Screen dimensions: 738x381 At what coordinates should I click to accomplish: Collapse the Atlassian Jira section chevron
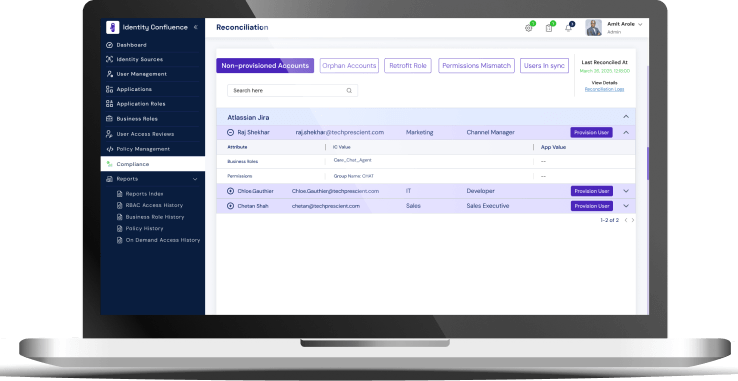click(x=626, y=117)
